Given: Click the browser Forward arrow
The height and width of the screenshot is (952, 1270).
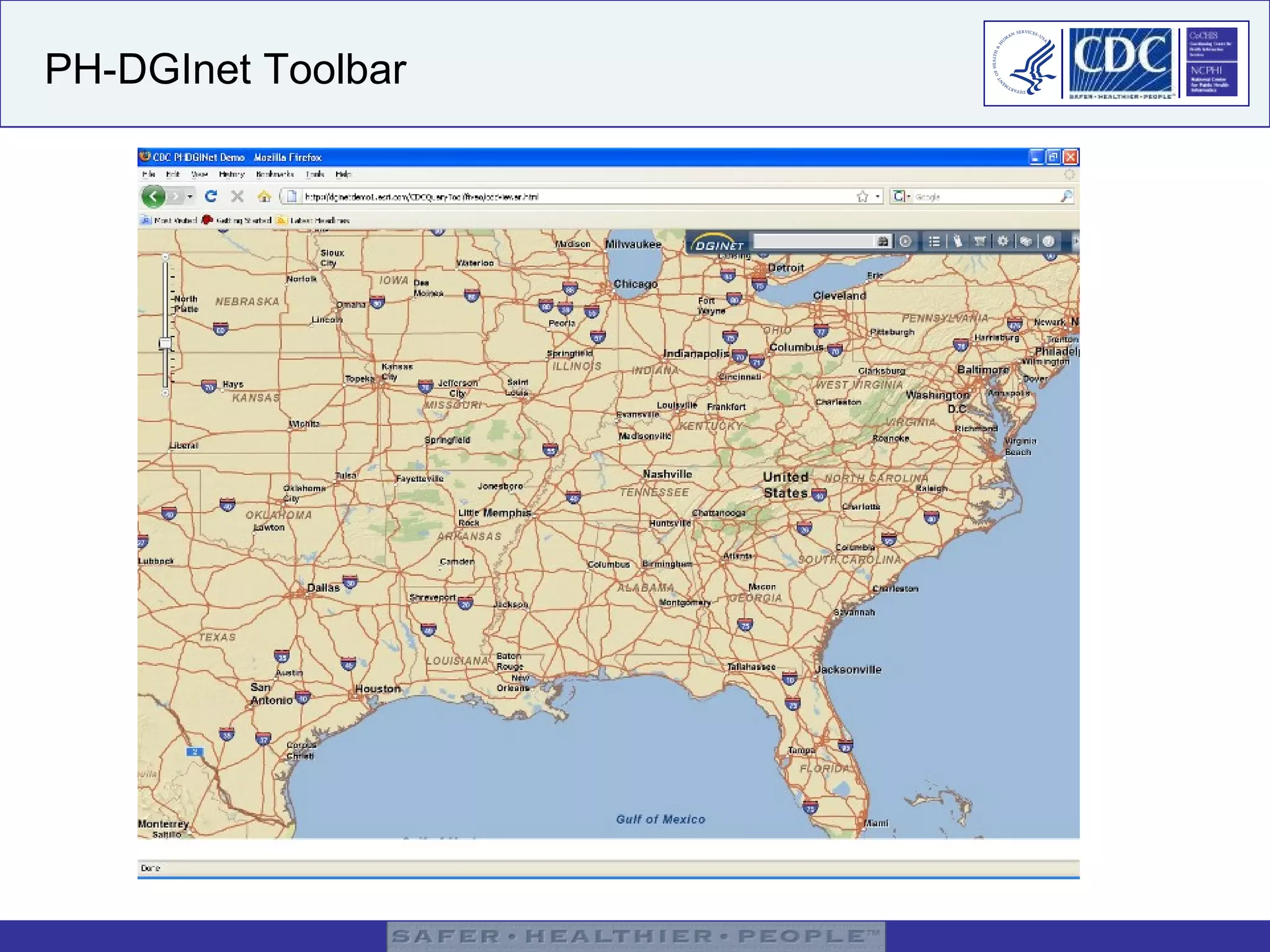Looking at the screenshot, I should 175,196.
